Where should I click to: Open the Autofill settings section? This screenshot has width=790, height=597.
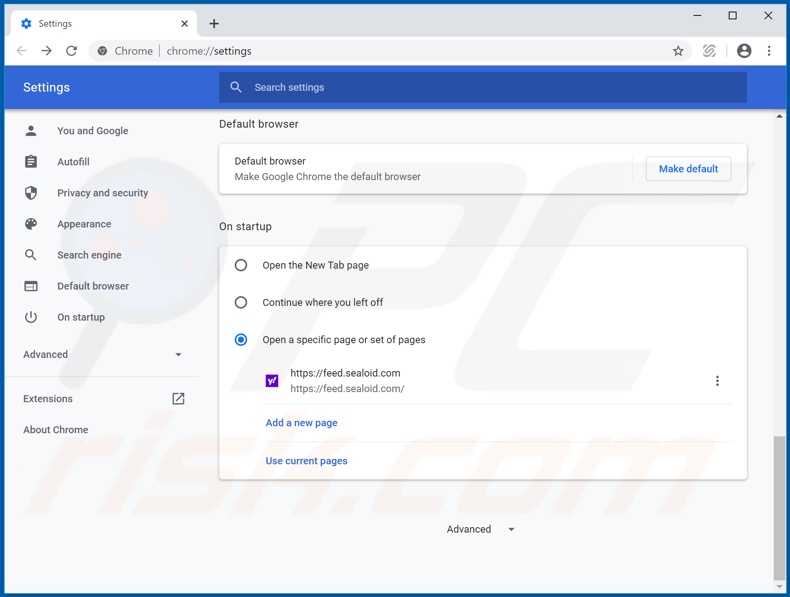click(74, 162)
